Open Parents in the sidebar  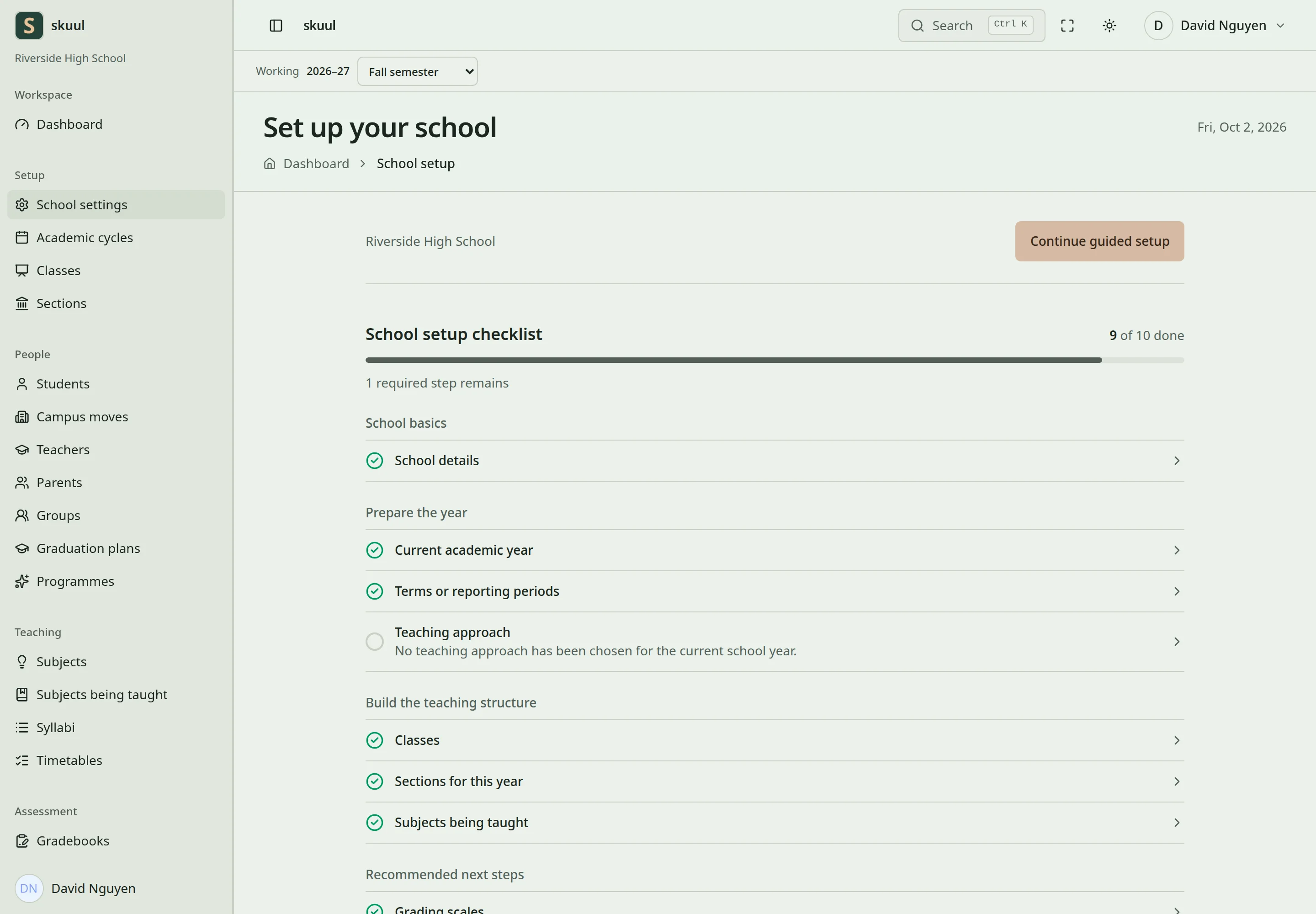pyautogui.click(x=116, y=483)
